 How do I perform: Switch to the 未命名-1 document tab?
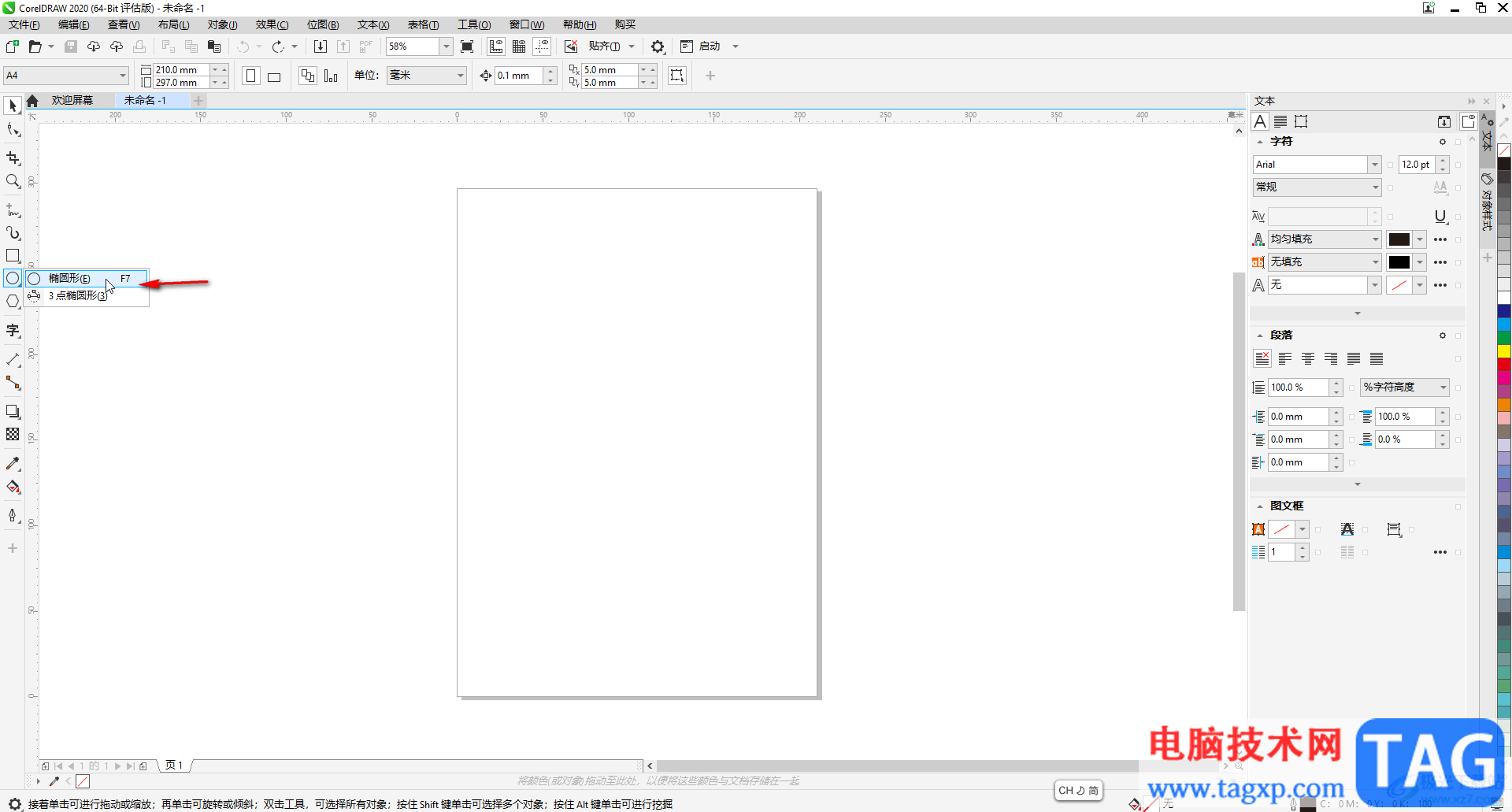(x=145, y=100)
